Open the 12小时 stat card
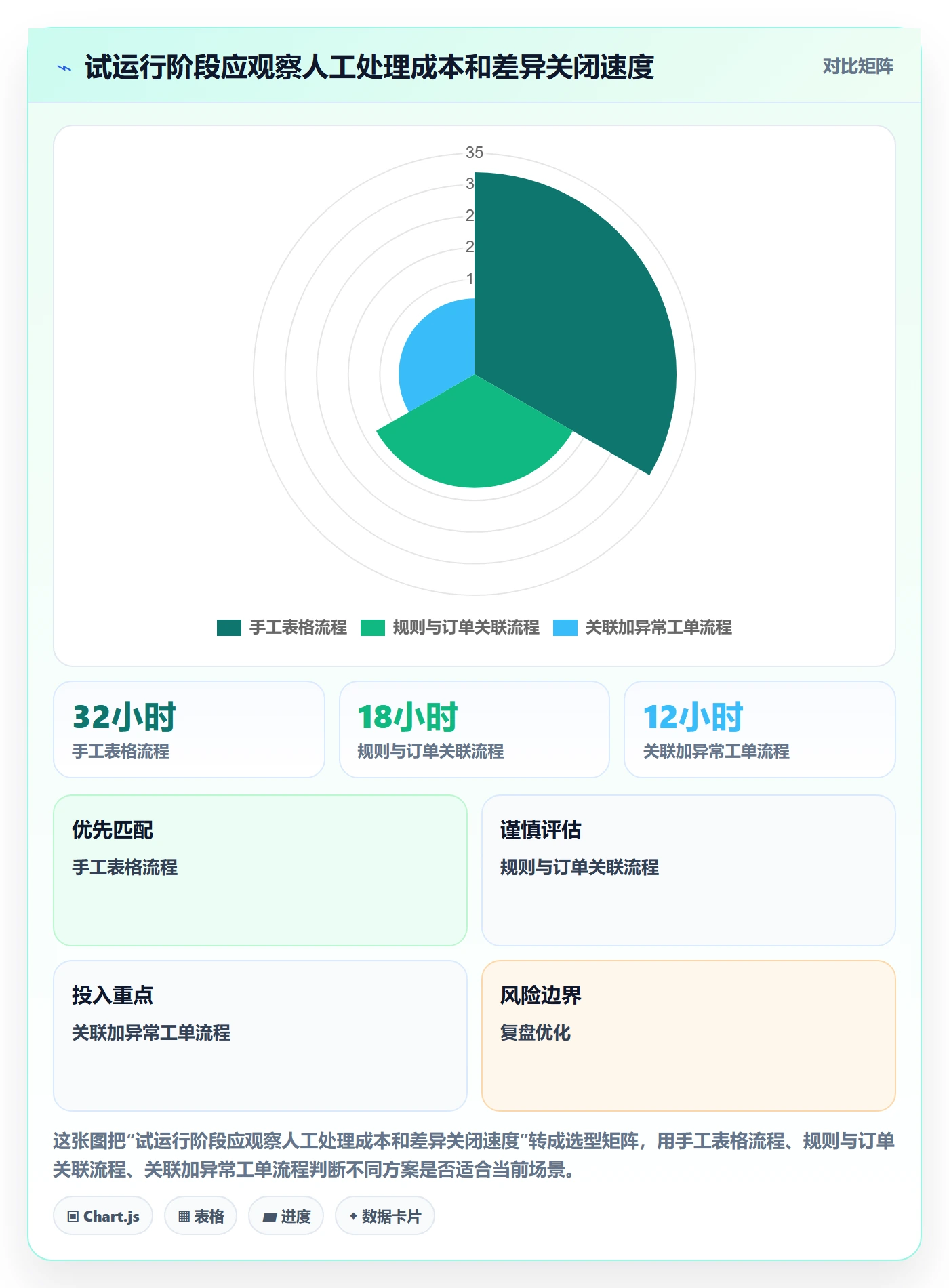Image resolution: width=949 pixels, height=1288 pixels. [x=760, y=729]
